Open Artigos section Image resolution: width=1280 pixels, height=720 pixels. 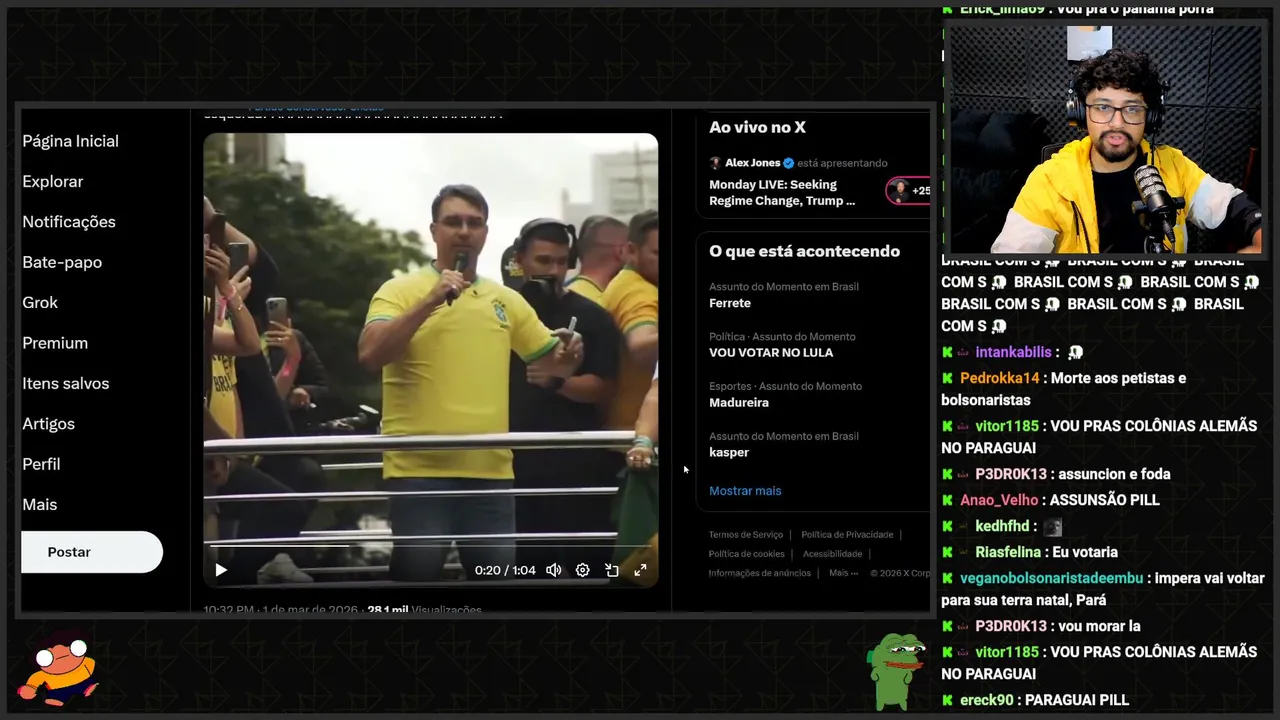[x=48, y=423]
